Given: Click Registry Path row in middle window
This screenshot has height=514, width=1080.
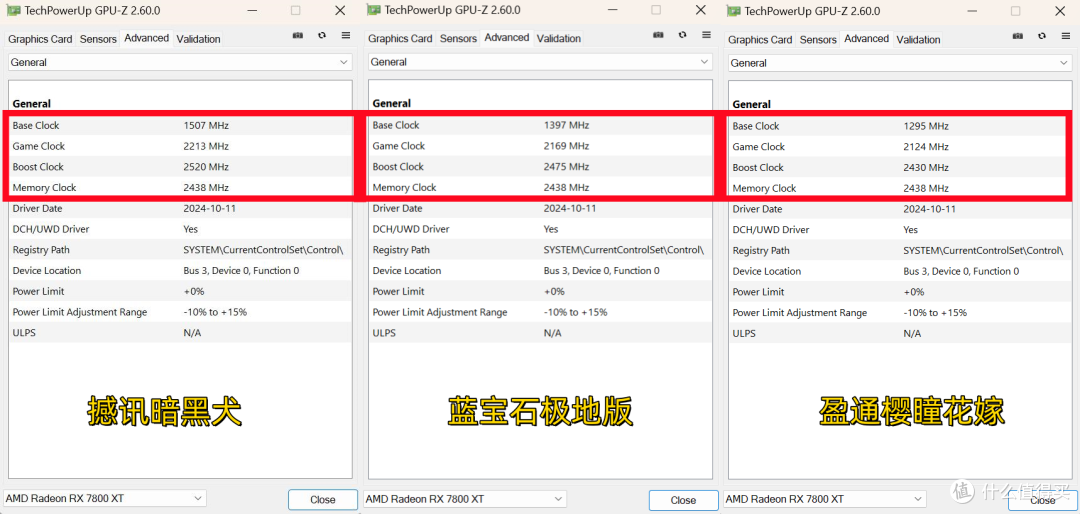Looking at the screenshot, I should pyautogui.click(x=541, y=249).
